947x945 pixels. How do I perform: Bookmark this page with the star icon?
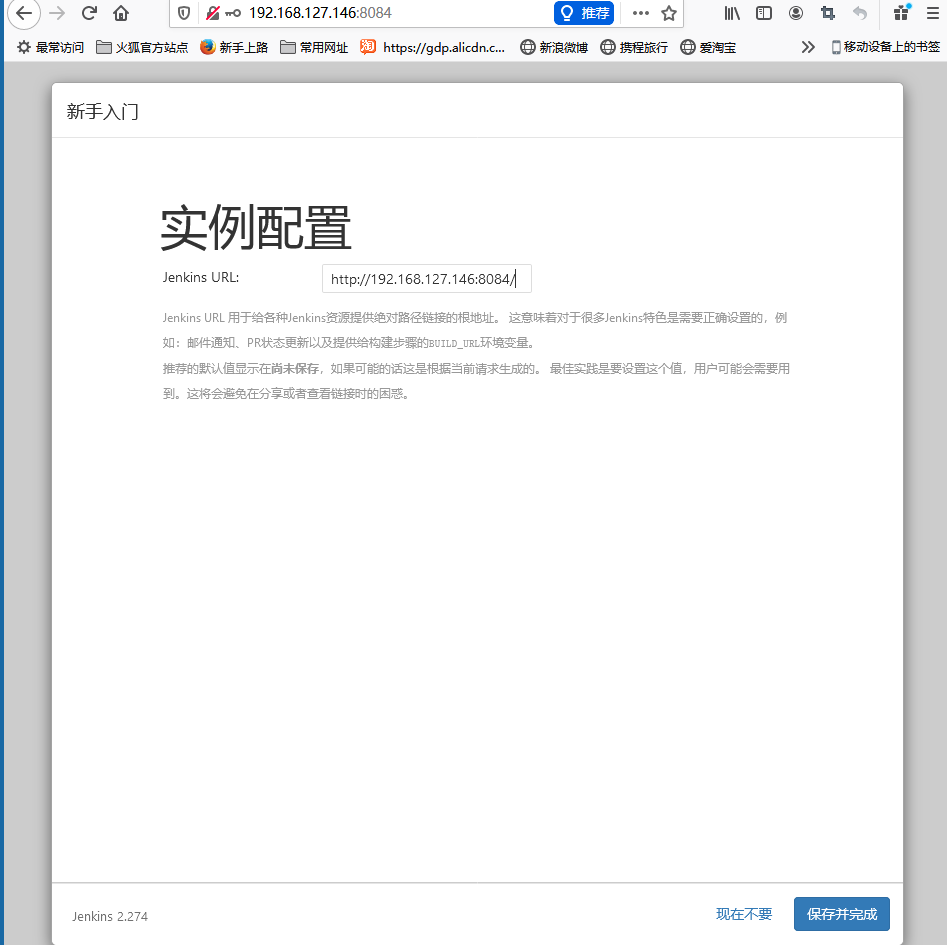[669, 14]
